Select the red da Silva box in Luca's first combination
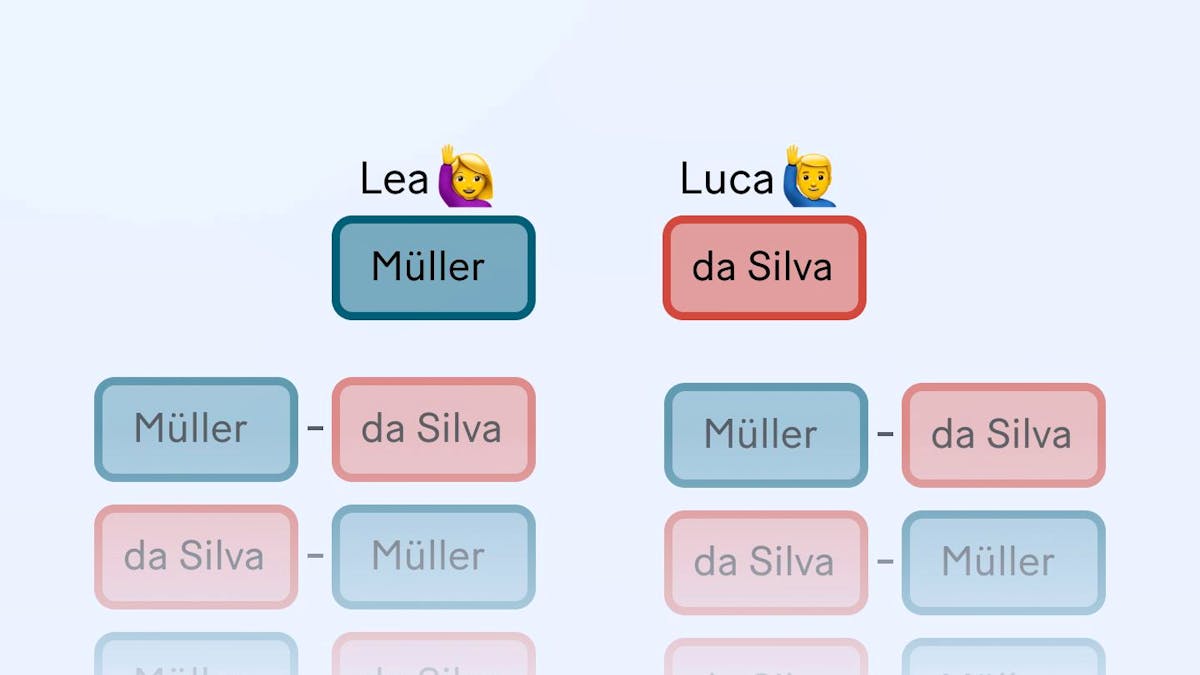Viewport: 1200px width, 675px height. coord(1004,435)
